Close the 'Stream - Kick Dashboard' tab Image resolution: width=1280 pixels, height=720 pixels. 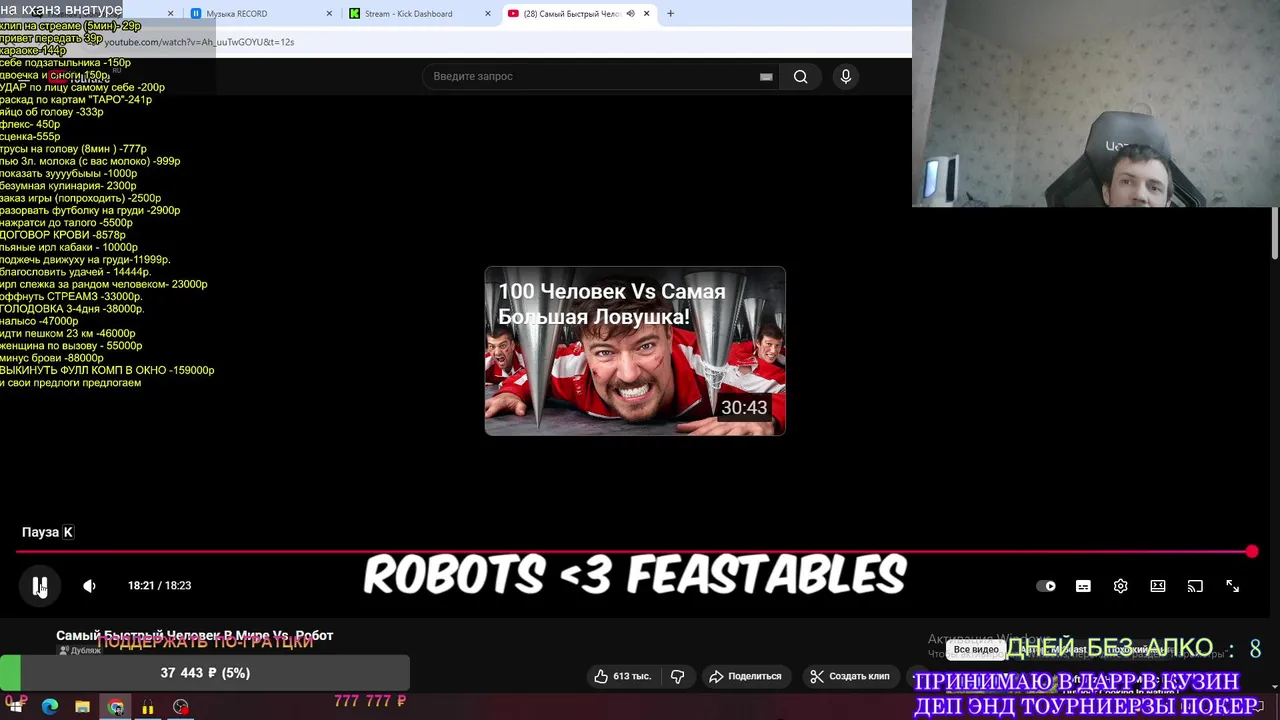point(488,14)
